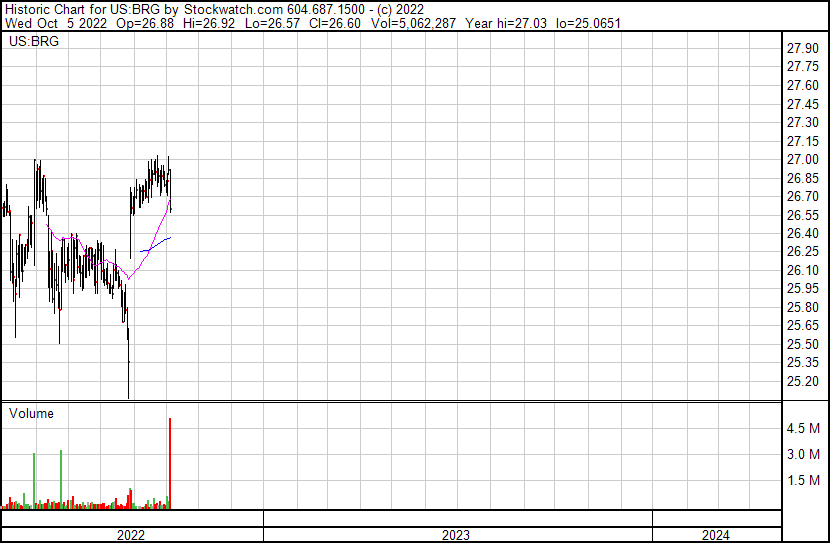Click the 25.20 price axis label
The height and width of the screenshot is (543, 830).
803,381
